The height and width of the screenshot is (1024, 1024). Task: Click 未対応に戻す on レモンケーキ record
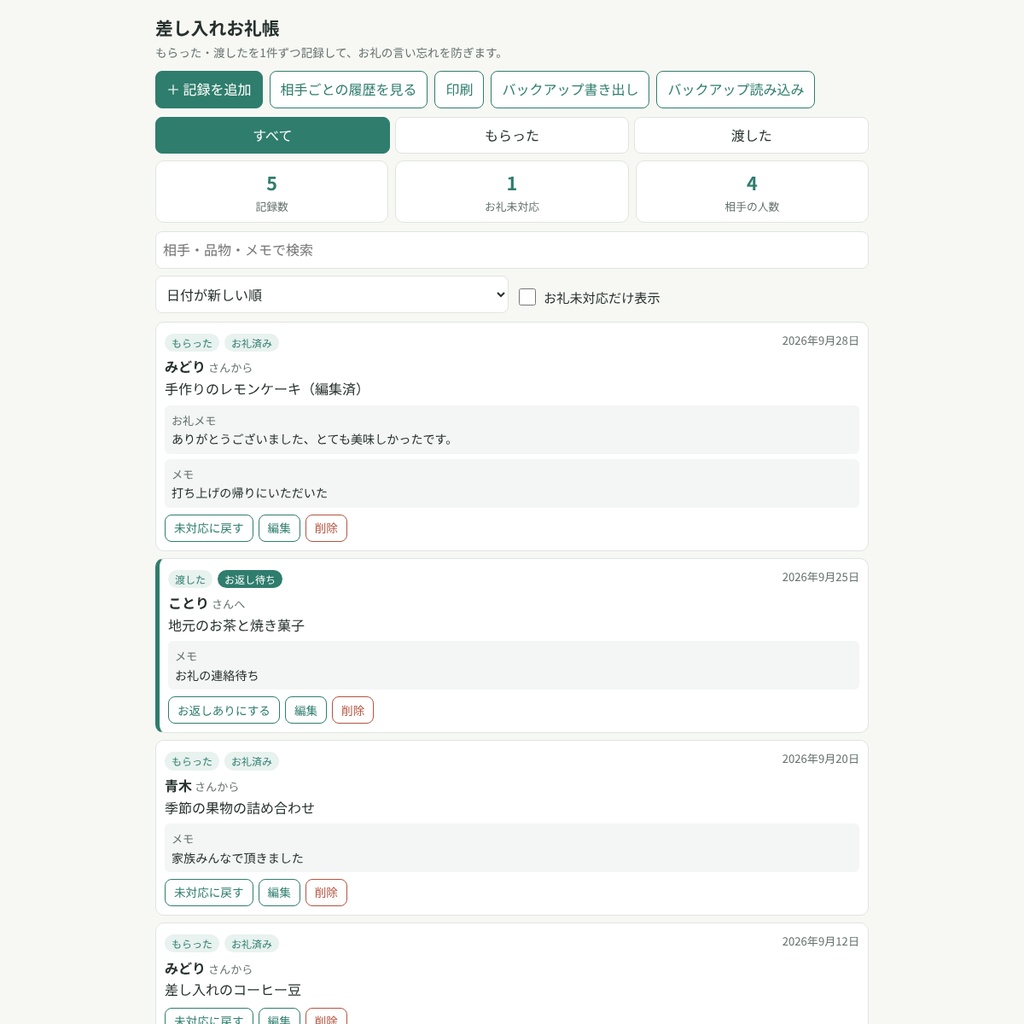209,528
